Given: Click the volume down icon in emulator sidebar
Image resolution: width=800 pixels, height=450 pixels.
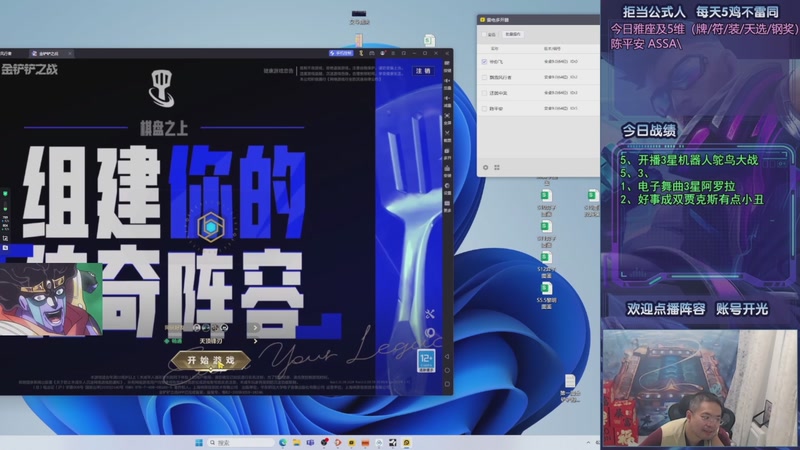Looking at the screenshot, I should (447, 101).
